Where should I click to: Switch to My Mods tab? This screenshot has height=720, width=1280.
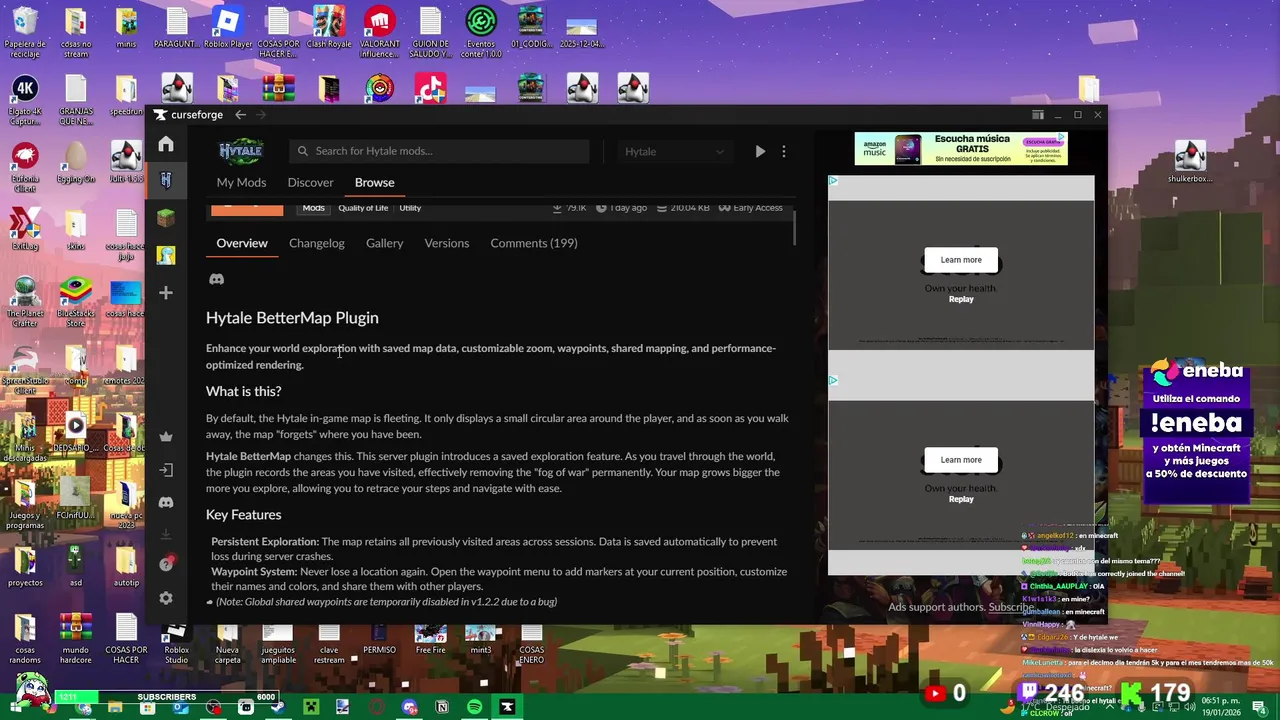[241, 182]
